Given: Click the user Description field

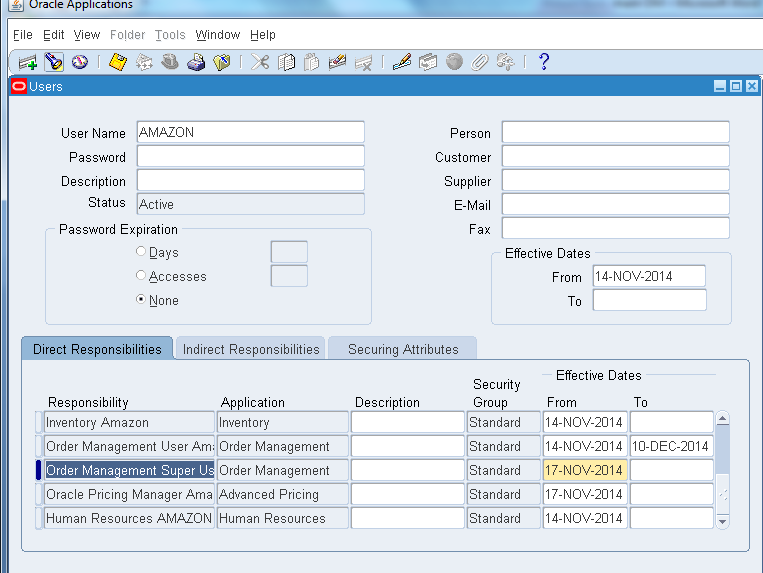Looking at the screenshot, I should pyautogui.click(x=251, y=180).
